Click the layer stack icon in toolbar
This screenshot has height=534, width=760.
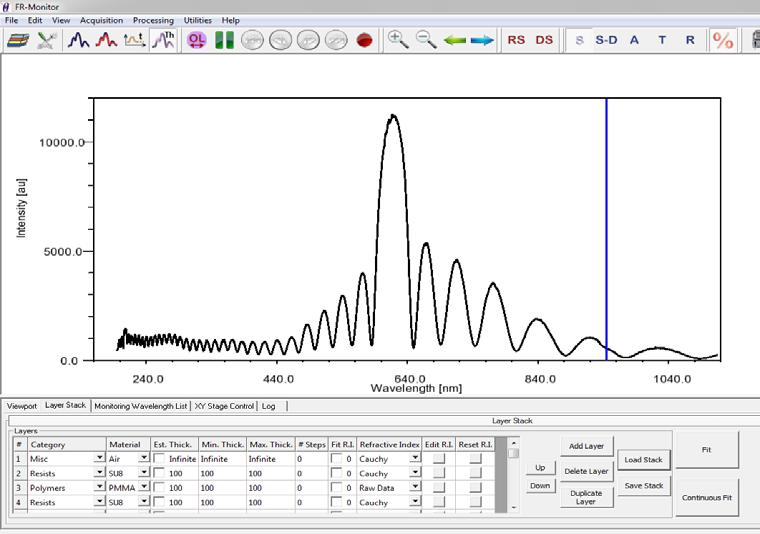pyautogui.click(x=18, y=40)
